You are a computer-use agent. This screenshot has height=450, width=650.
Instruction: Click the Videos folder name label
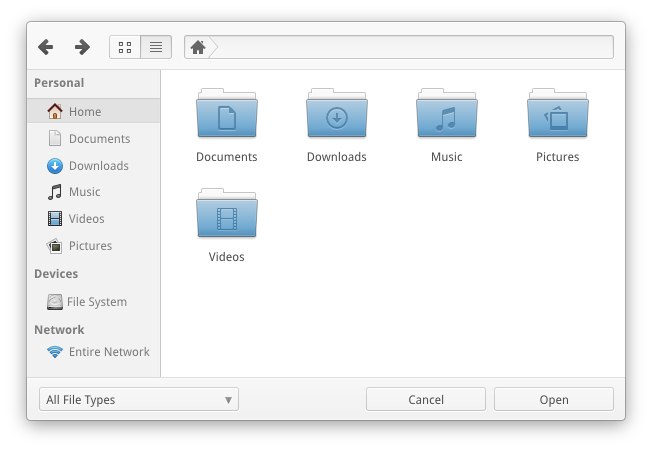coord(227,257)
